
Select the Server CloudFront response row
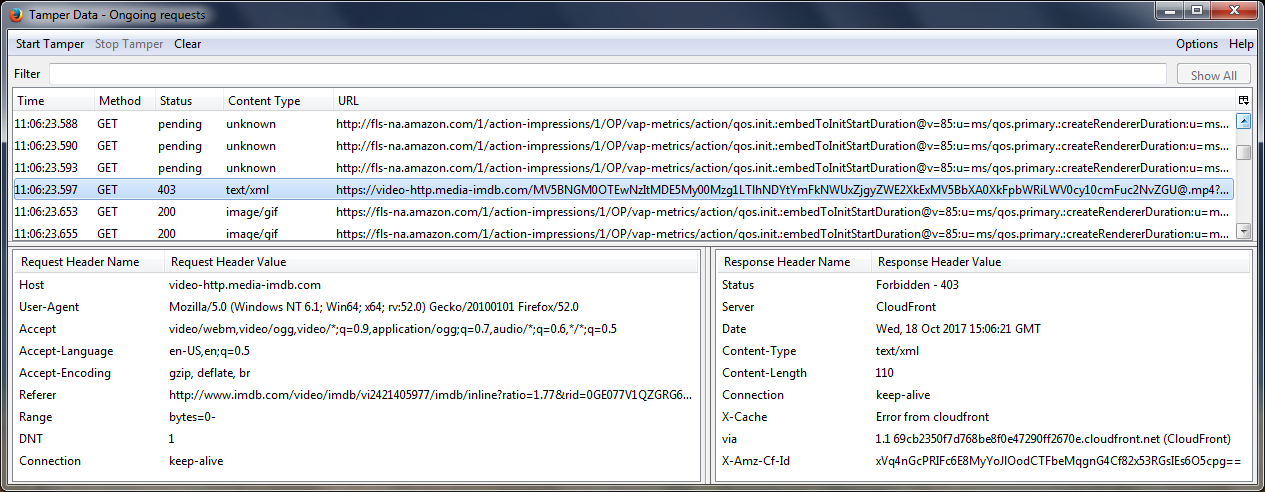984,307
